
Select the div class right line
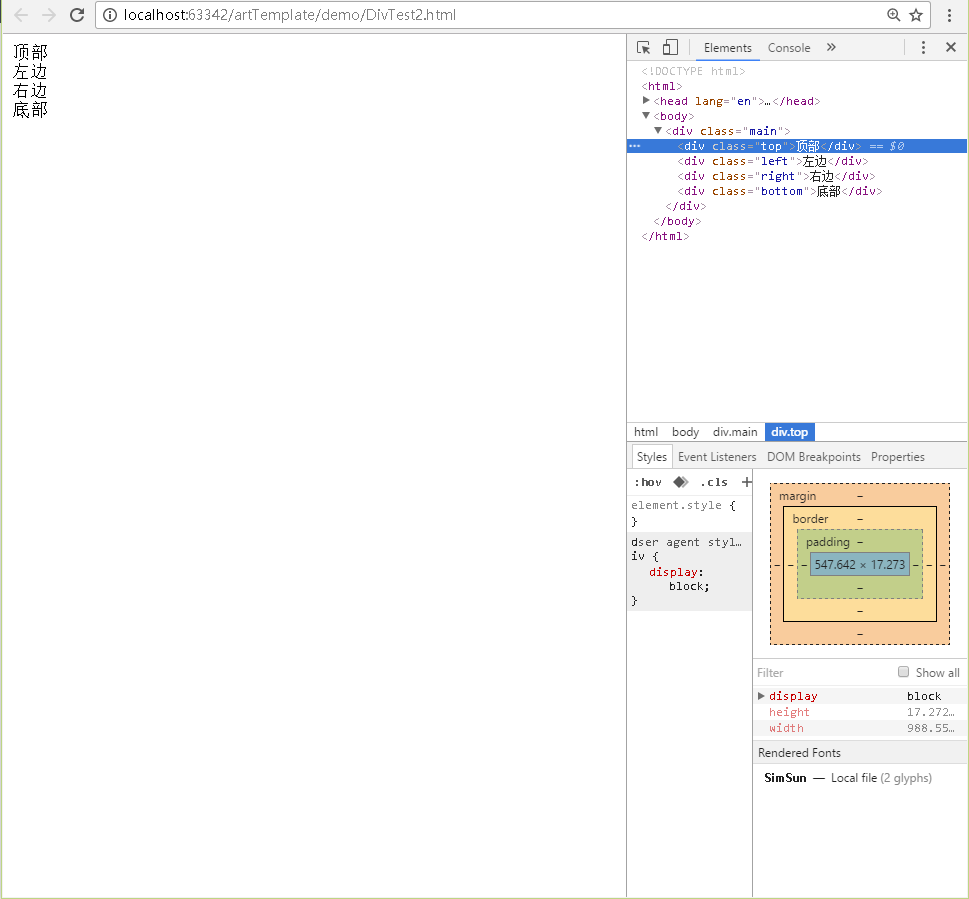click(776, 176)
